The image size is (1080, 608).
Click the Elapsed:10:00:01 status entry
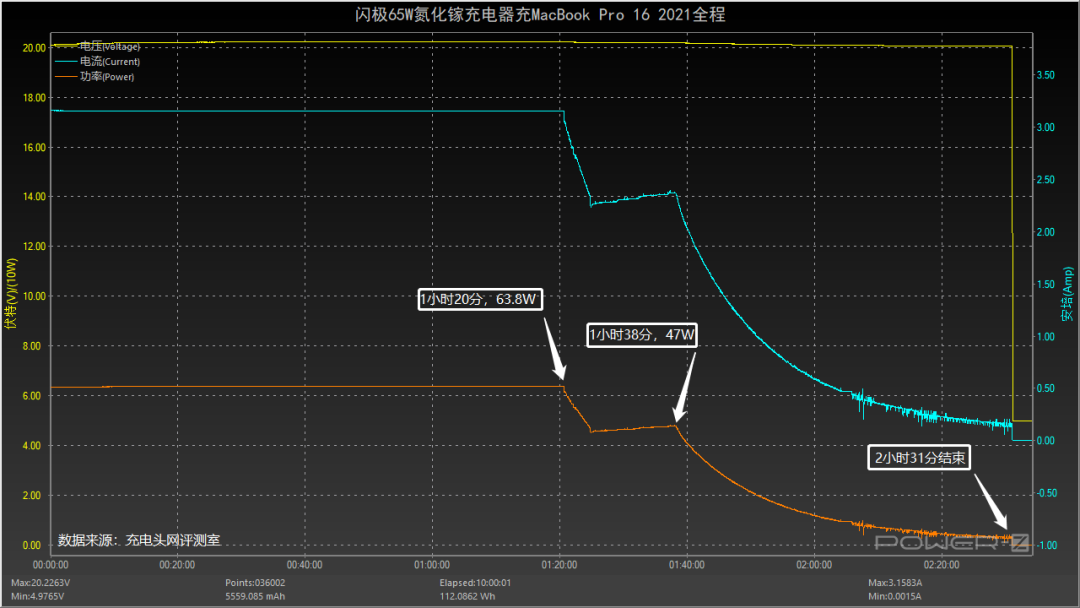coord(475,583)
